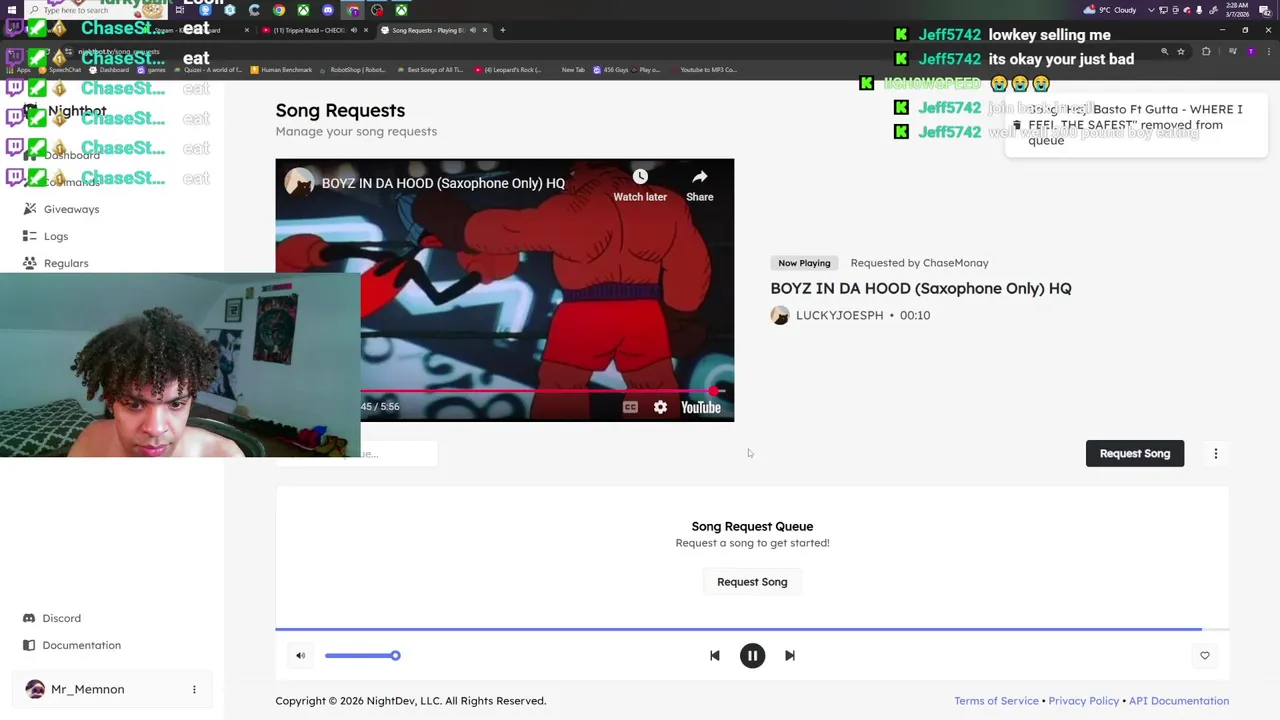Open the Best Songs of All Time bookmark
Viewport: 1280px width, 720px height.
coord(431,70)
